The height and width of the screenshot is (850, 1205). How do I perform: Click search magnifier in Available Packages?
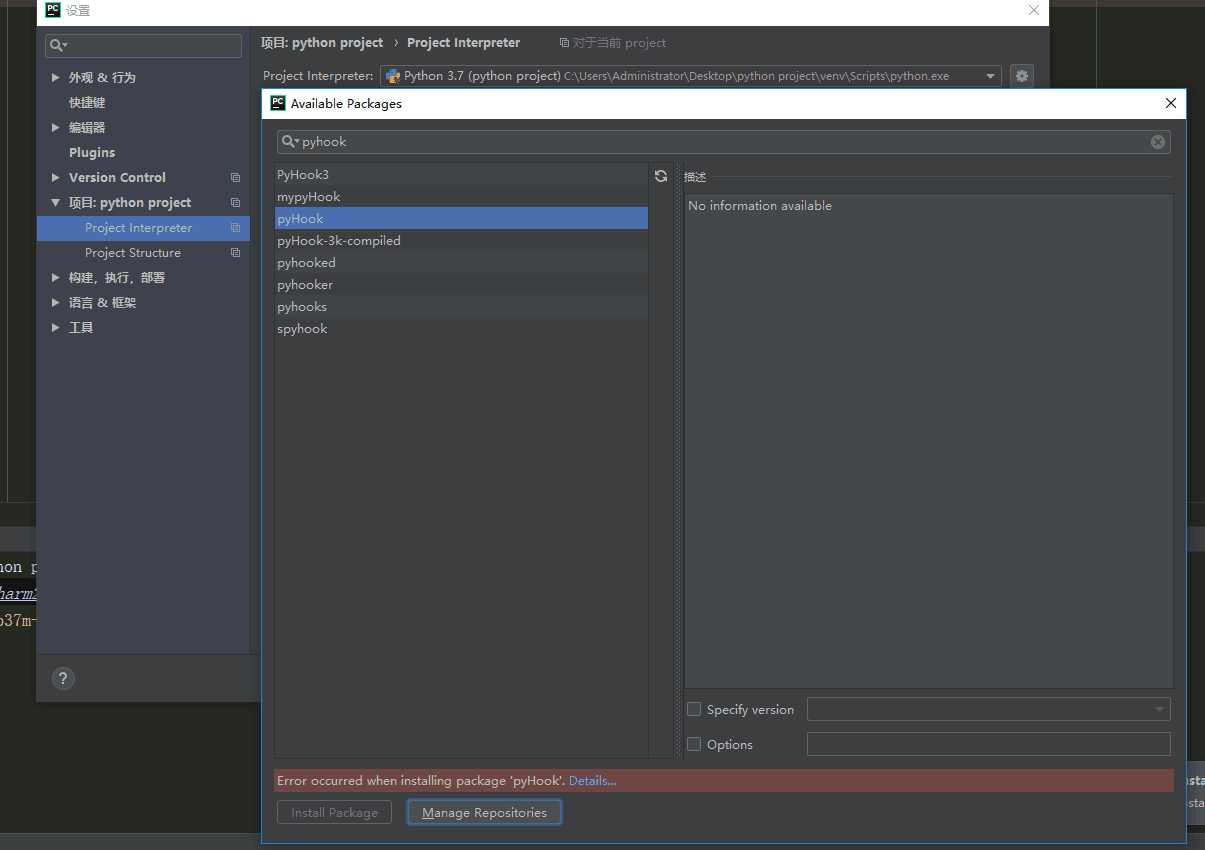click(290, 142)
